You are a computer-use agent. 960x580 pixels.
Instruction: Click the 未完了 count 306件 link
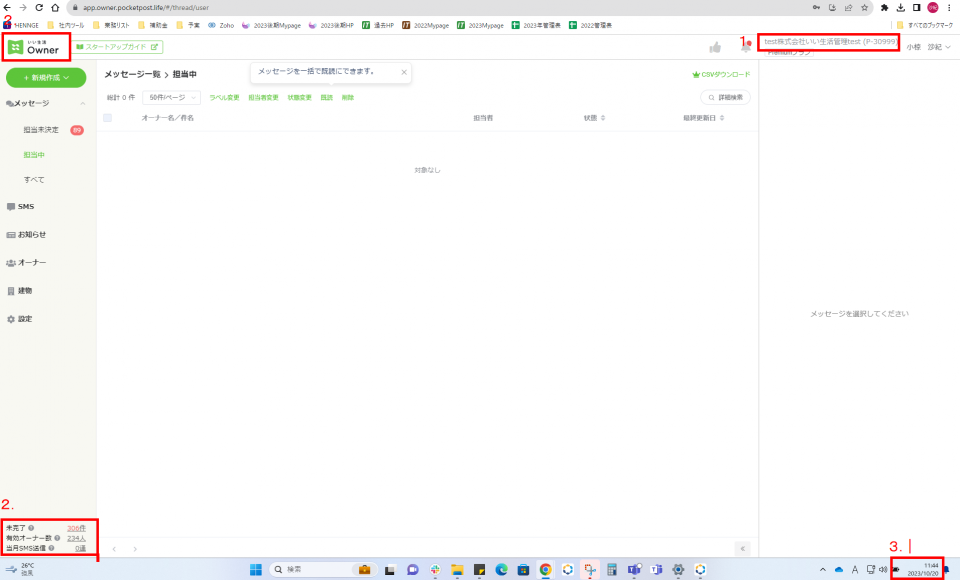[77, 528]
